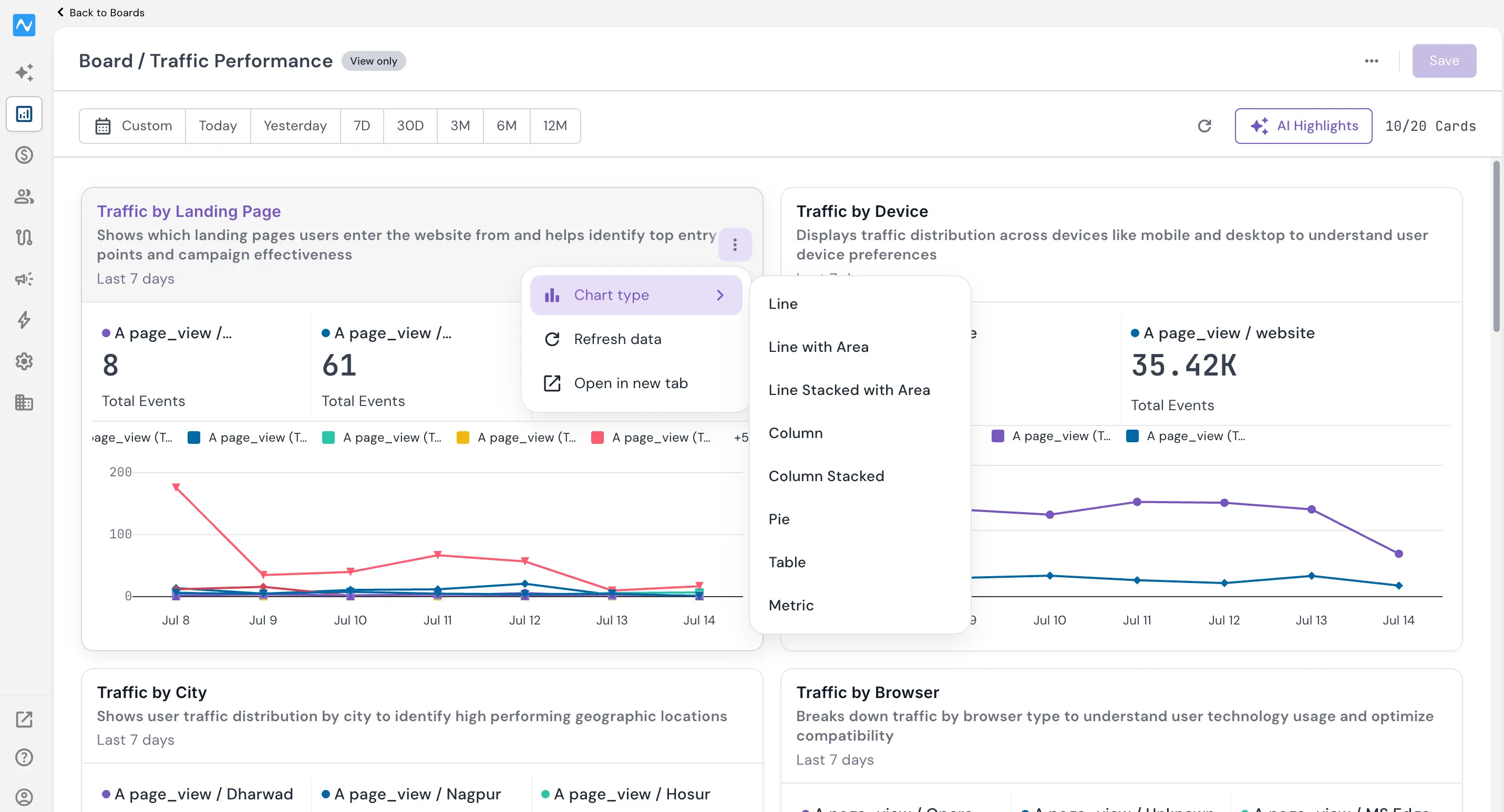This screenshot has height=812, width=1504.
Task: Open the organization building sidebar icon
Action: point(24,402)
